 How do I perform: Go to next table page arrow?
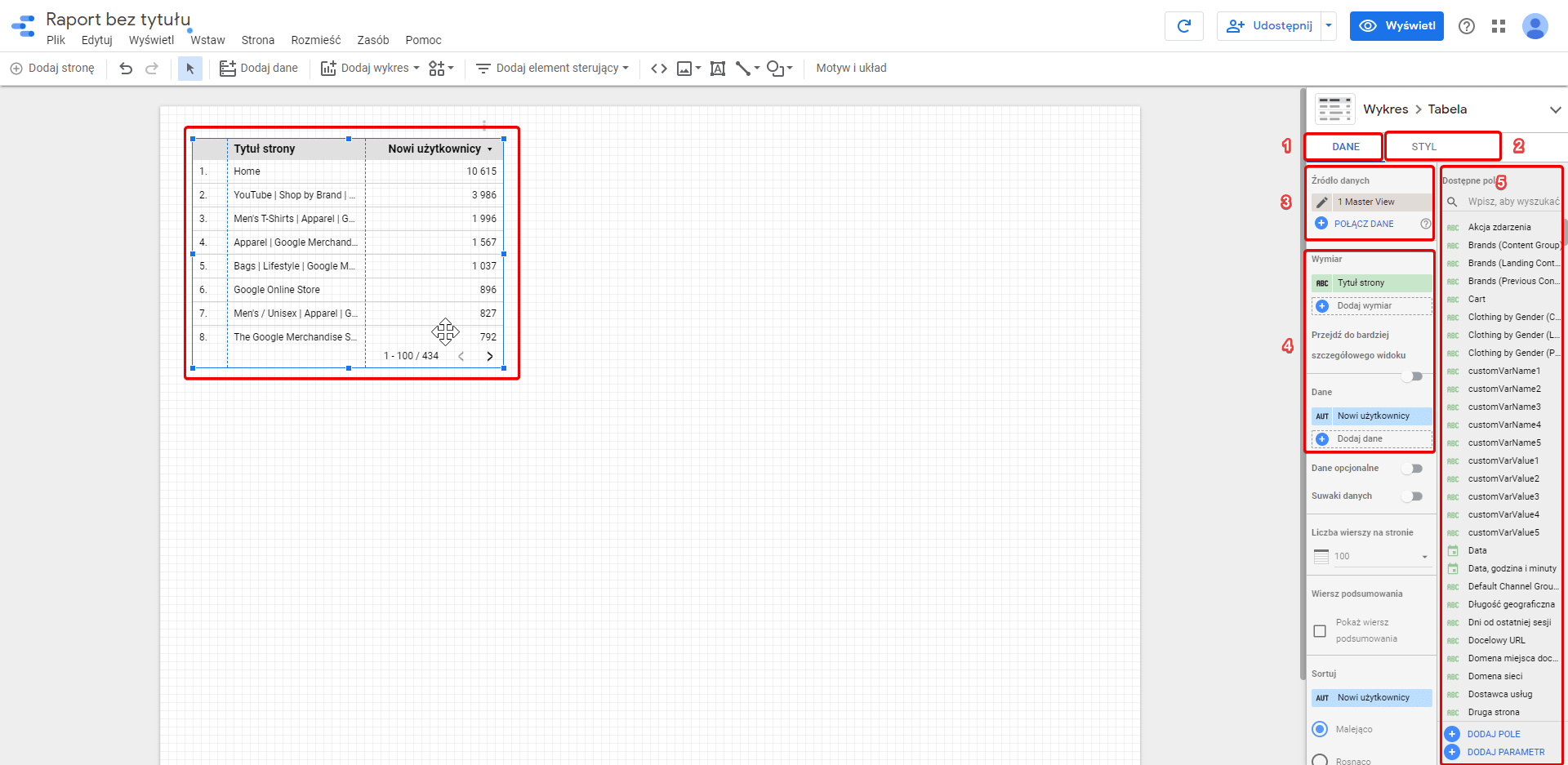(490, 356)
